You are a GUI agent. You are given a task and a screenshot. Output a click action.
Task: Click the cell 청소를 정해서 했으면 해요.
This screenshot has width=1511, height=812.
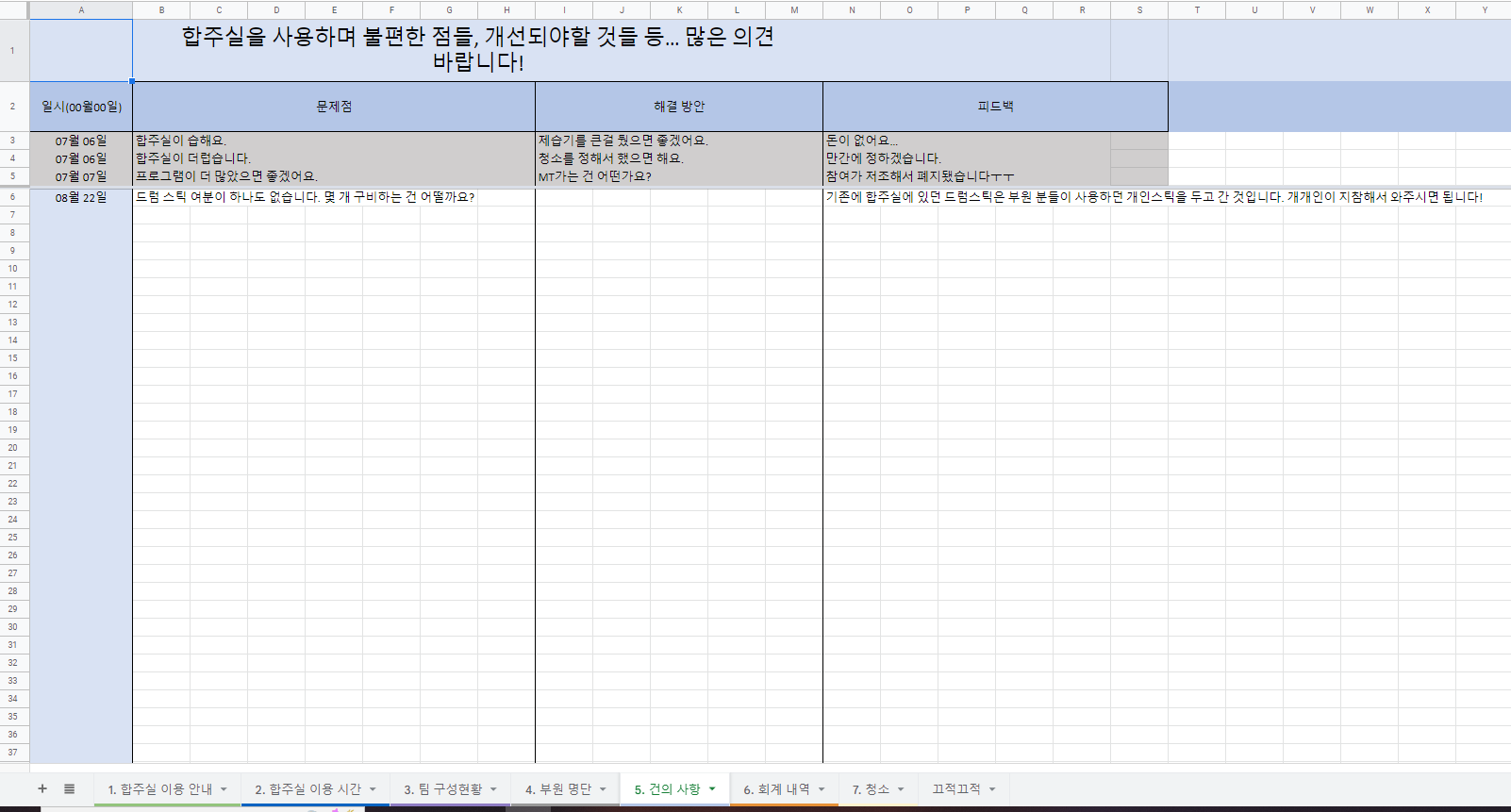(679, 158)
